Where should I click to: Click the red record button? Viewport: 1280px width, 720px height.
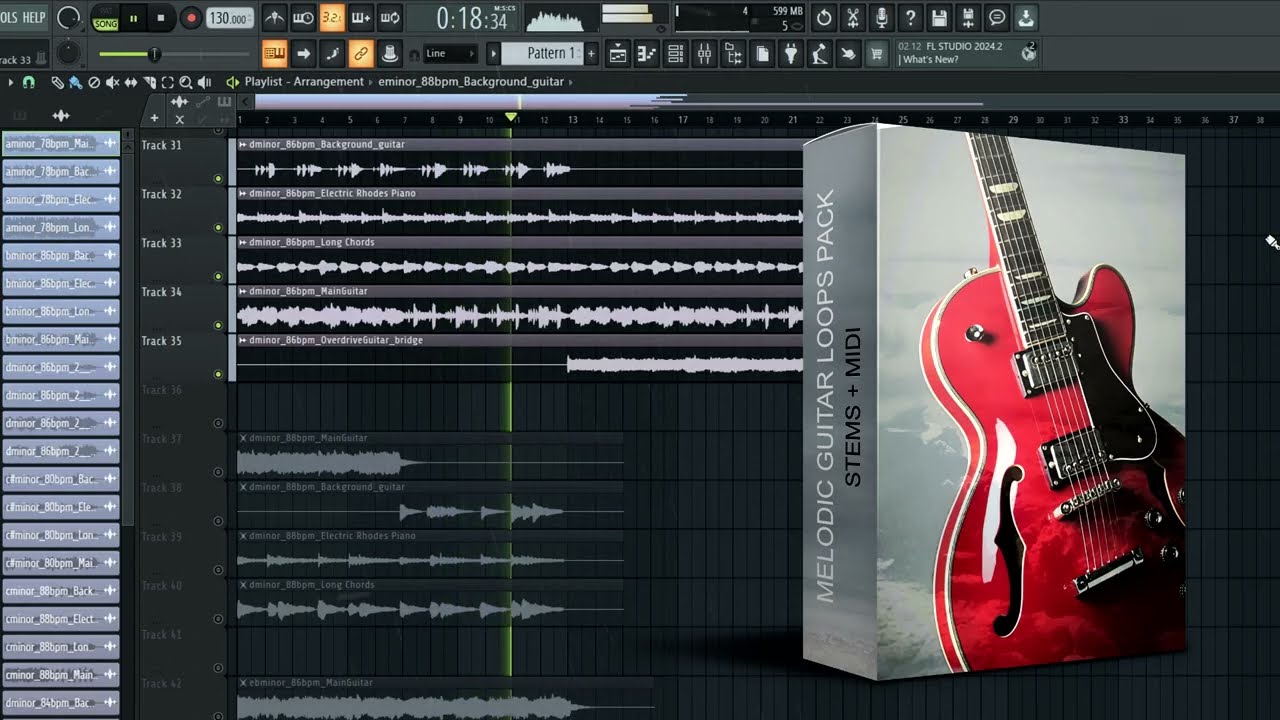190,18
